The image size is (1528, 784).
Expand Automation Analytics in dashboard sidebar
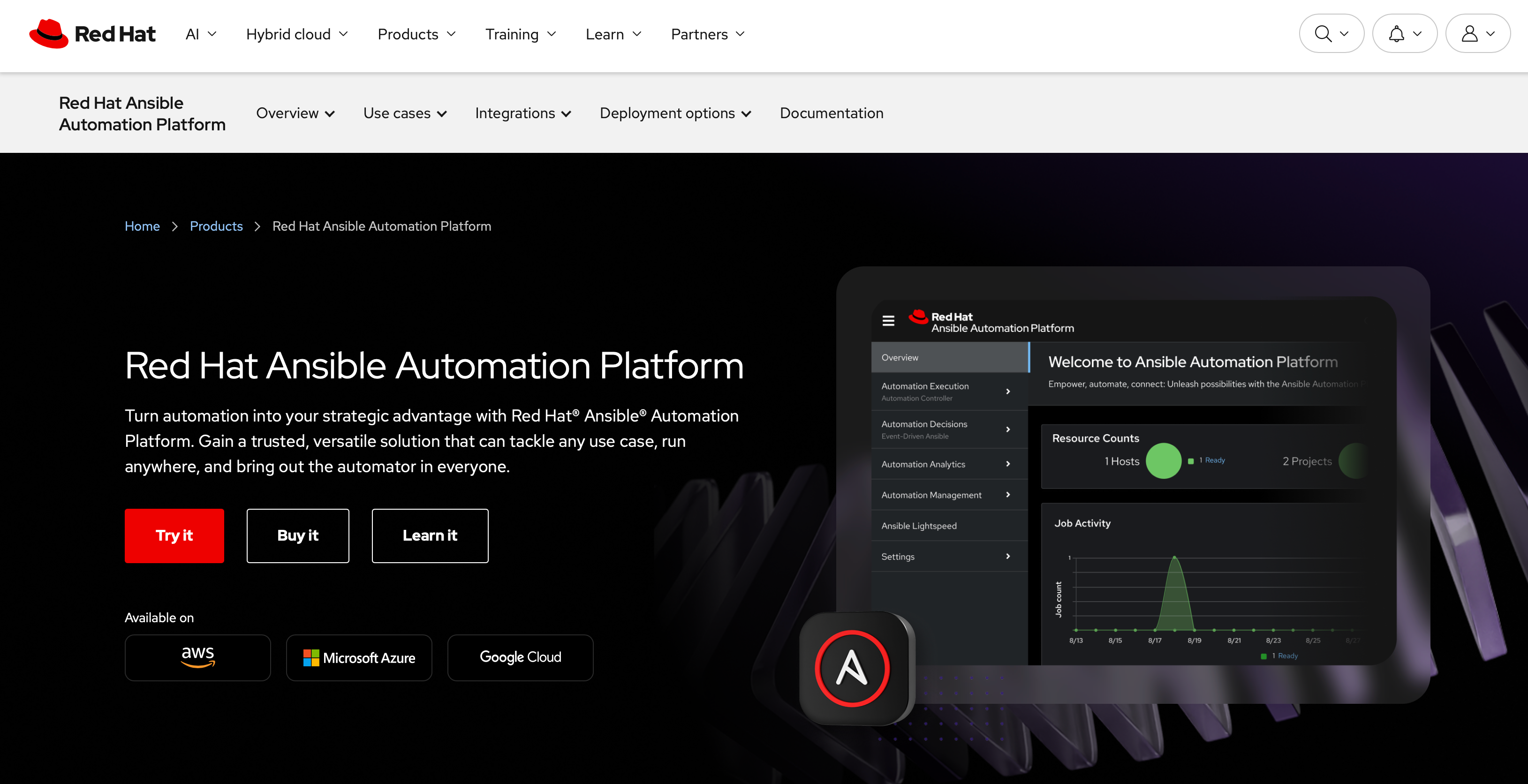[x=950, y=464]
